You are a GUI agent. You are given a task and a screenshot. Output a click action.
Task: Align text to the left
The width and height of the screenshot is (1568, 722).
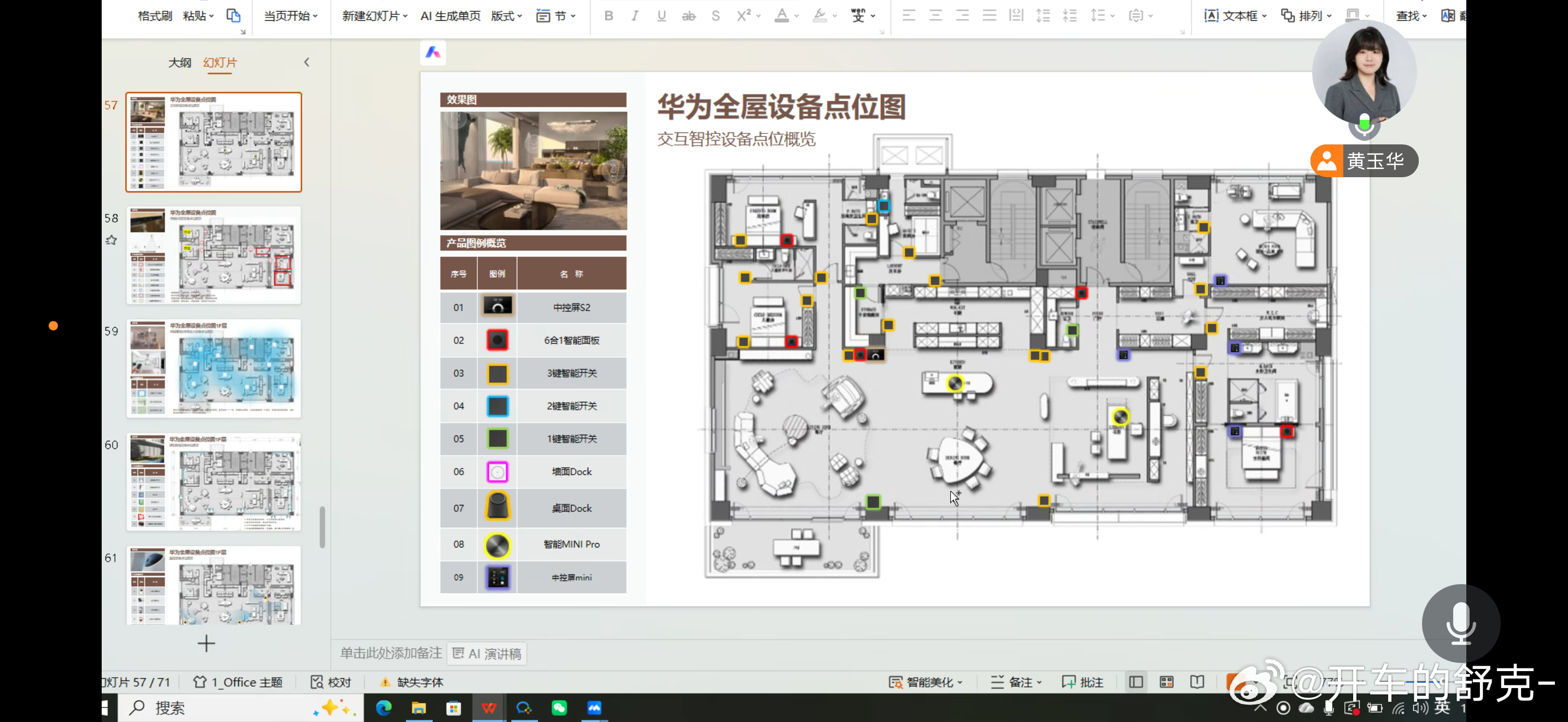point(909,16)
